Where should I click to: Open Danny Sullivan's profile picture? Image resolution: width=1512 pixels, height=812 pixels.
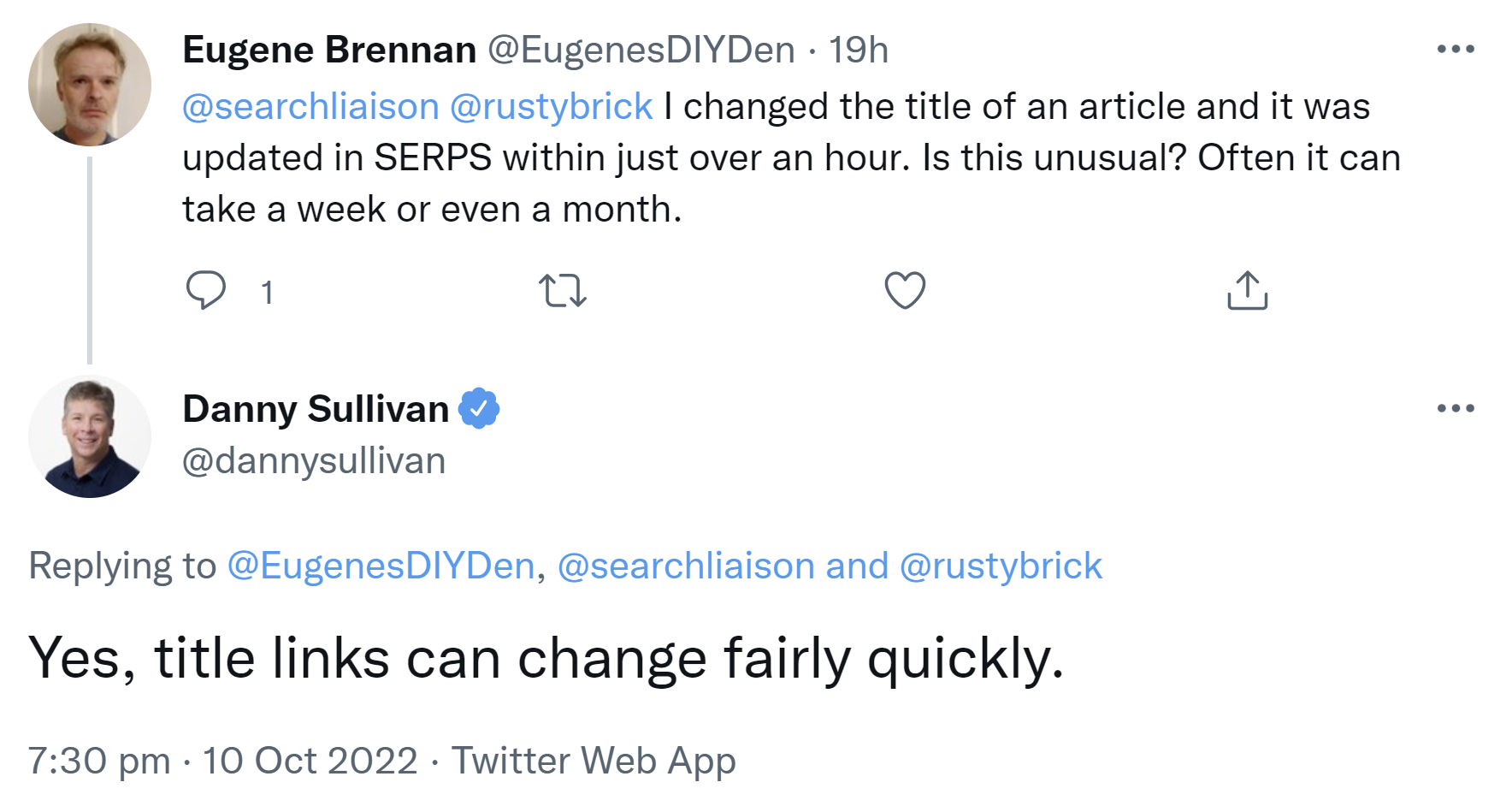[90, 437]
